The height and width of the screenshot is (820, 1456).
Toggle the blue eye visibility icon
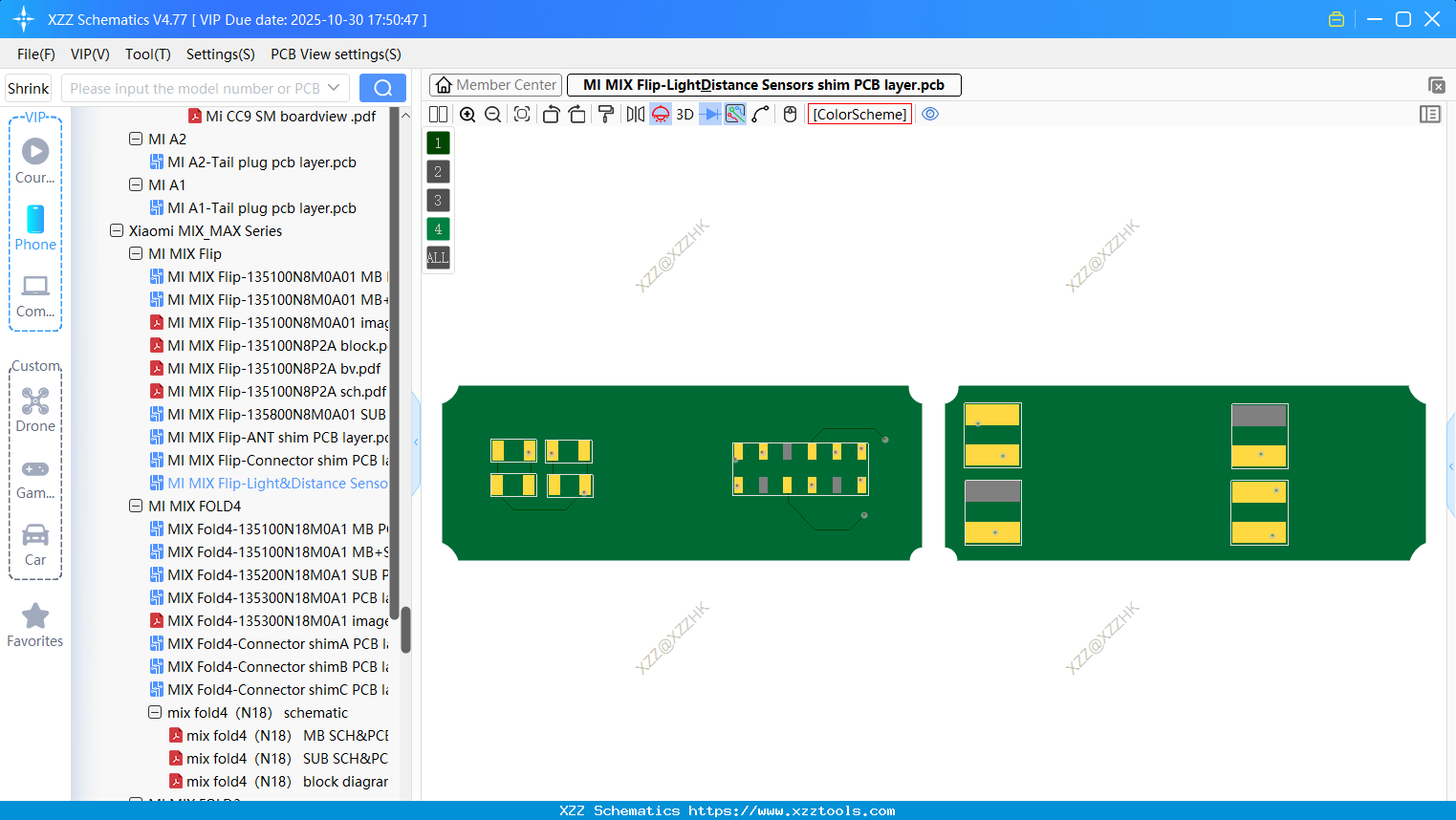(x=930, y=114)
